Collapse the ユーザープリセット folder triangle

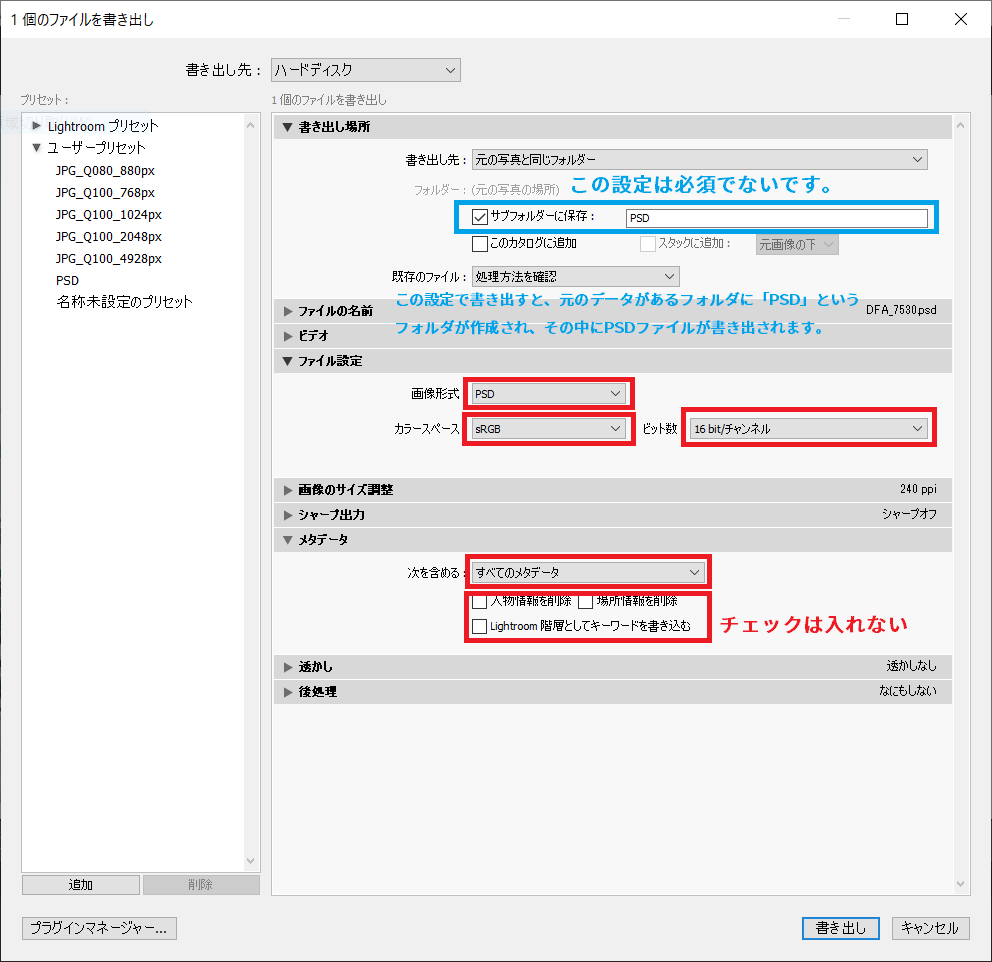click(x=37, y=148)
